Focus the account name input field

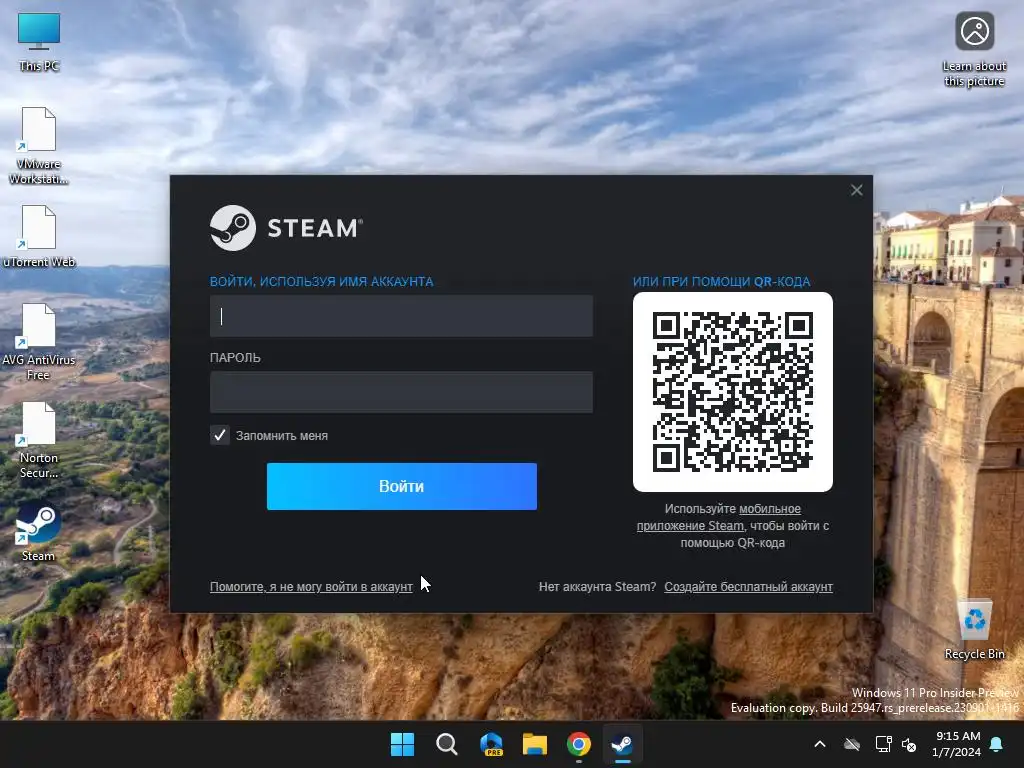coord(401,316)
